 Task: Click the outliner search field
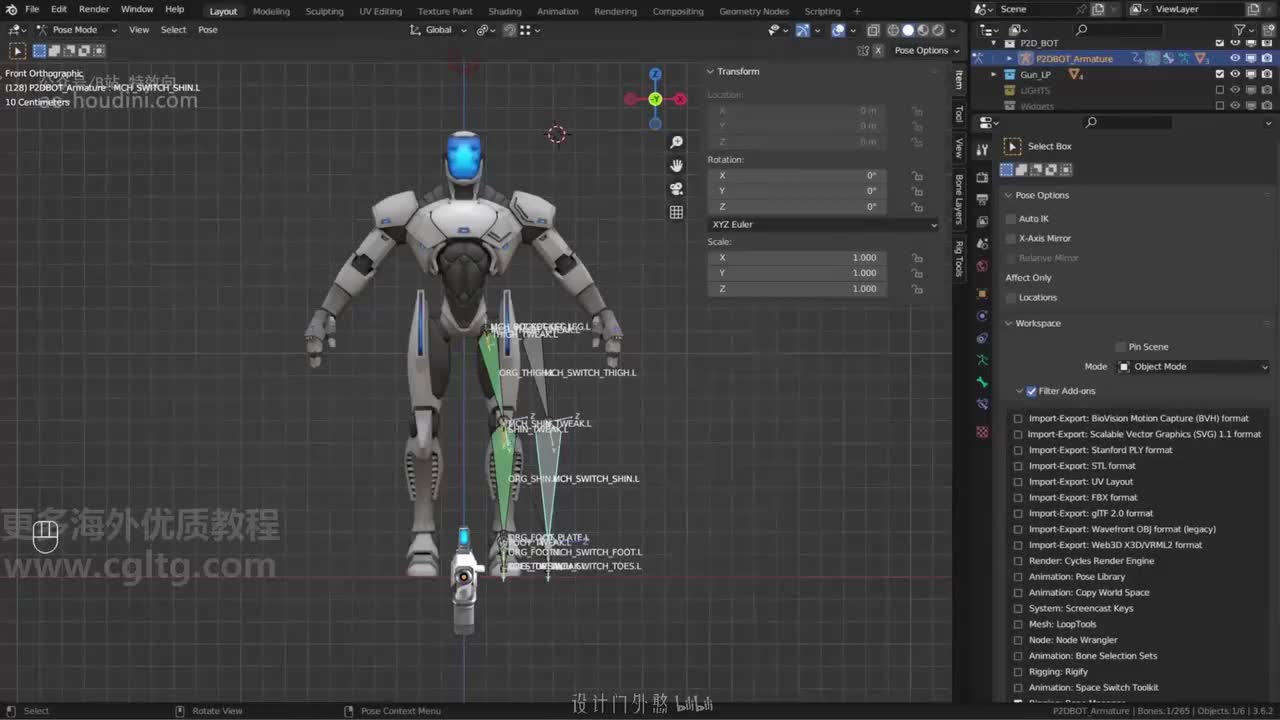pyautogui.click(x=1120, y=30)
